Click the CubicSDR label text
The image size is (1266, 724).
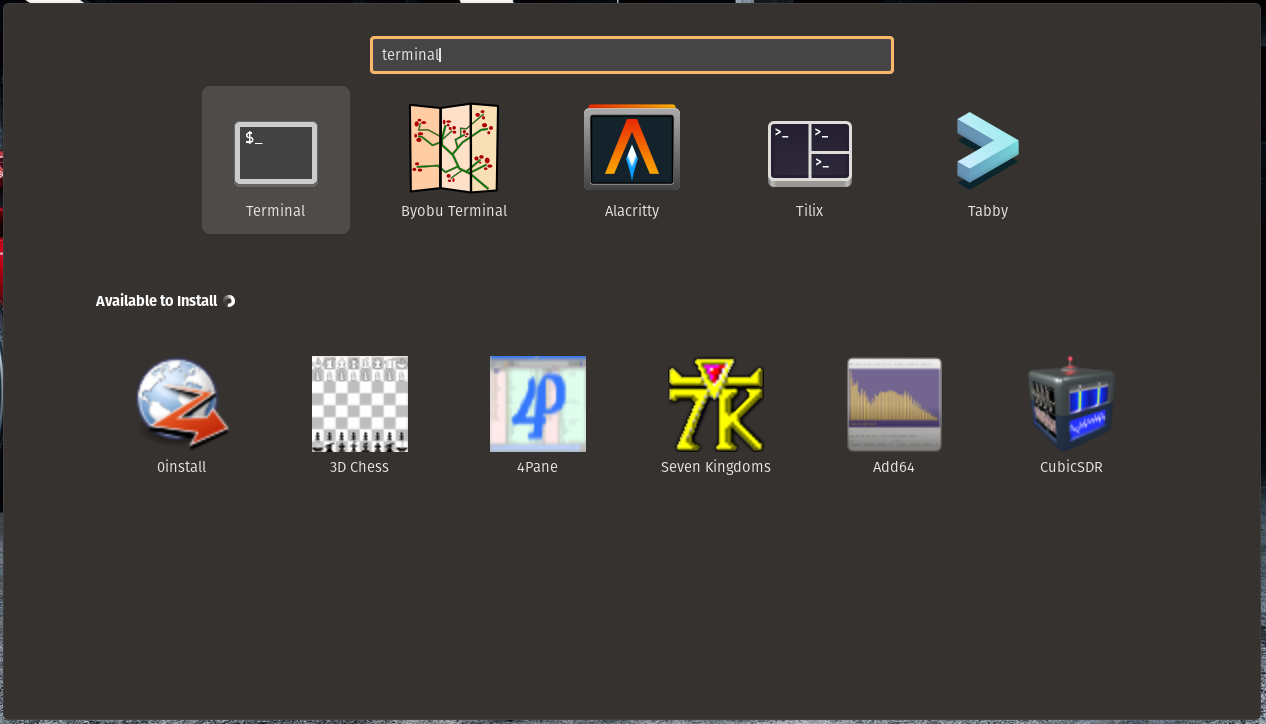(1071, 466)
